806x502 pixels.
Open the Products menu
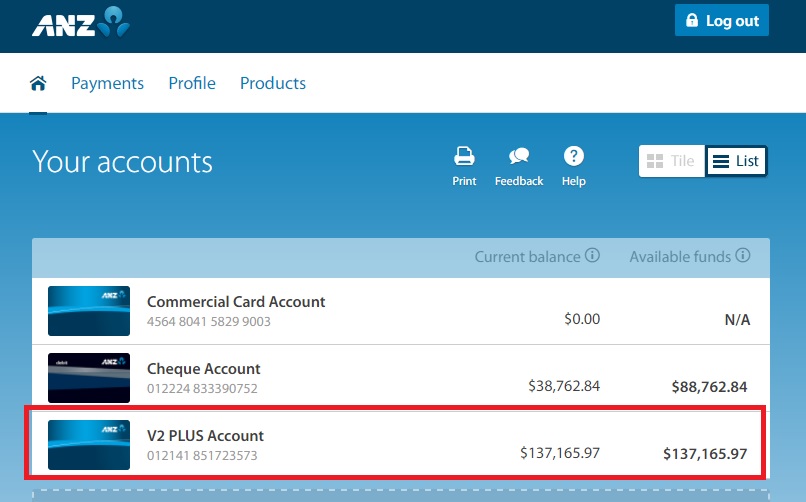(273, 83)
